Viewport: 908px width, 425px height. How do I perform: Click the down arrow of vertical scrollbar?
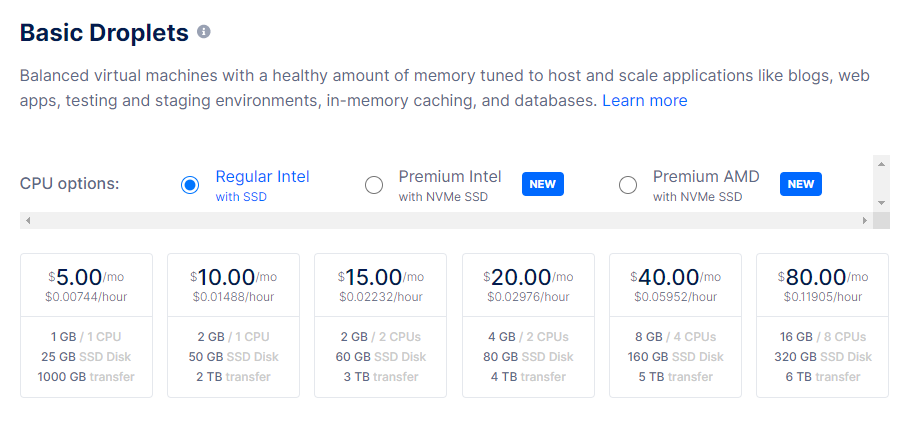click(x=881, y=203)
